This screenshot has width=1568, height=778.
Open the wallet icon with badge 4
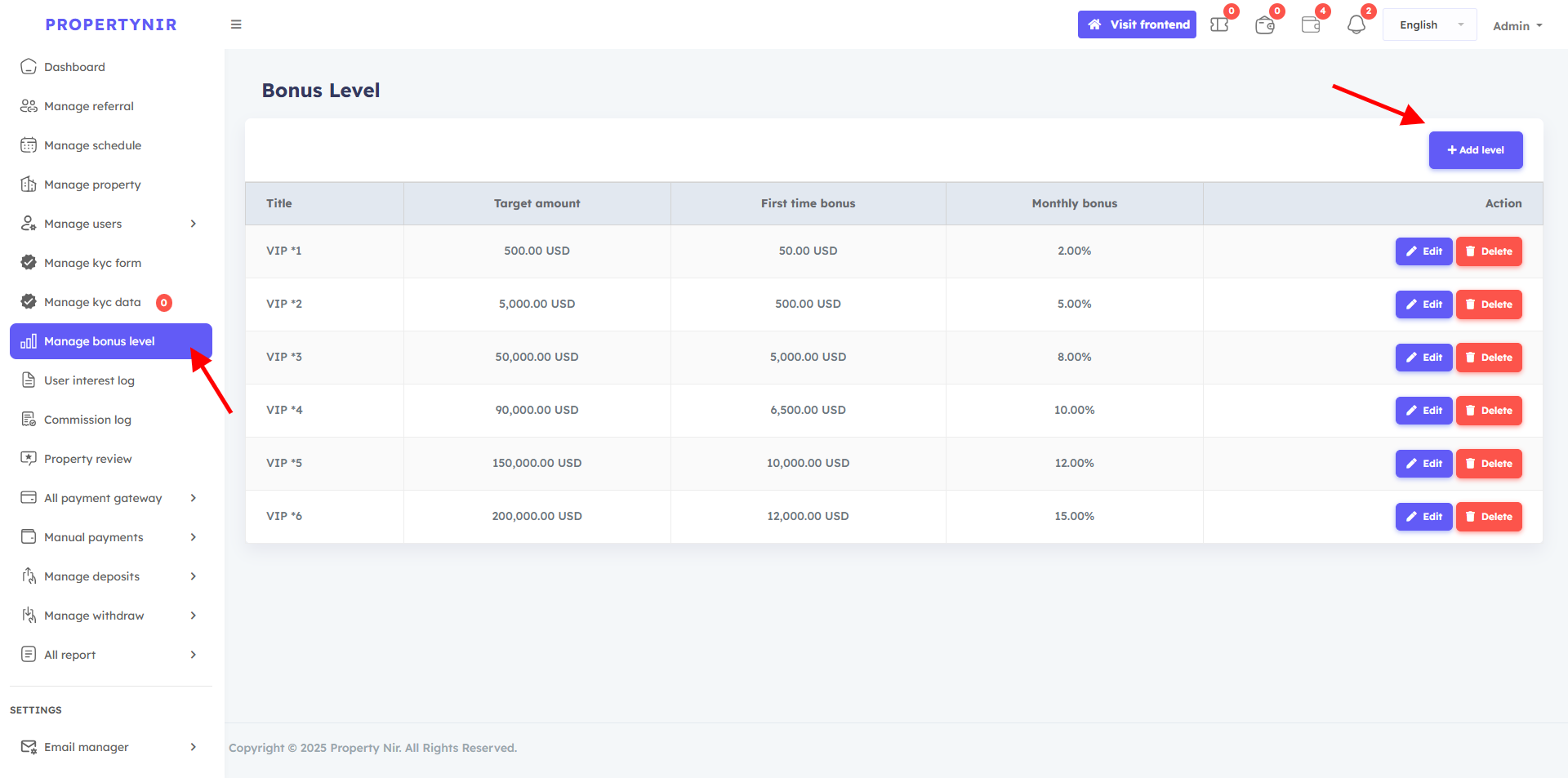coord(1311,25)
